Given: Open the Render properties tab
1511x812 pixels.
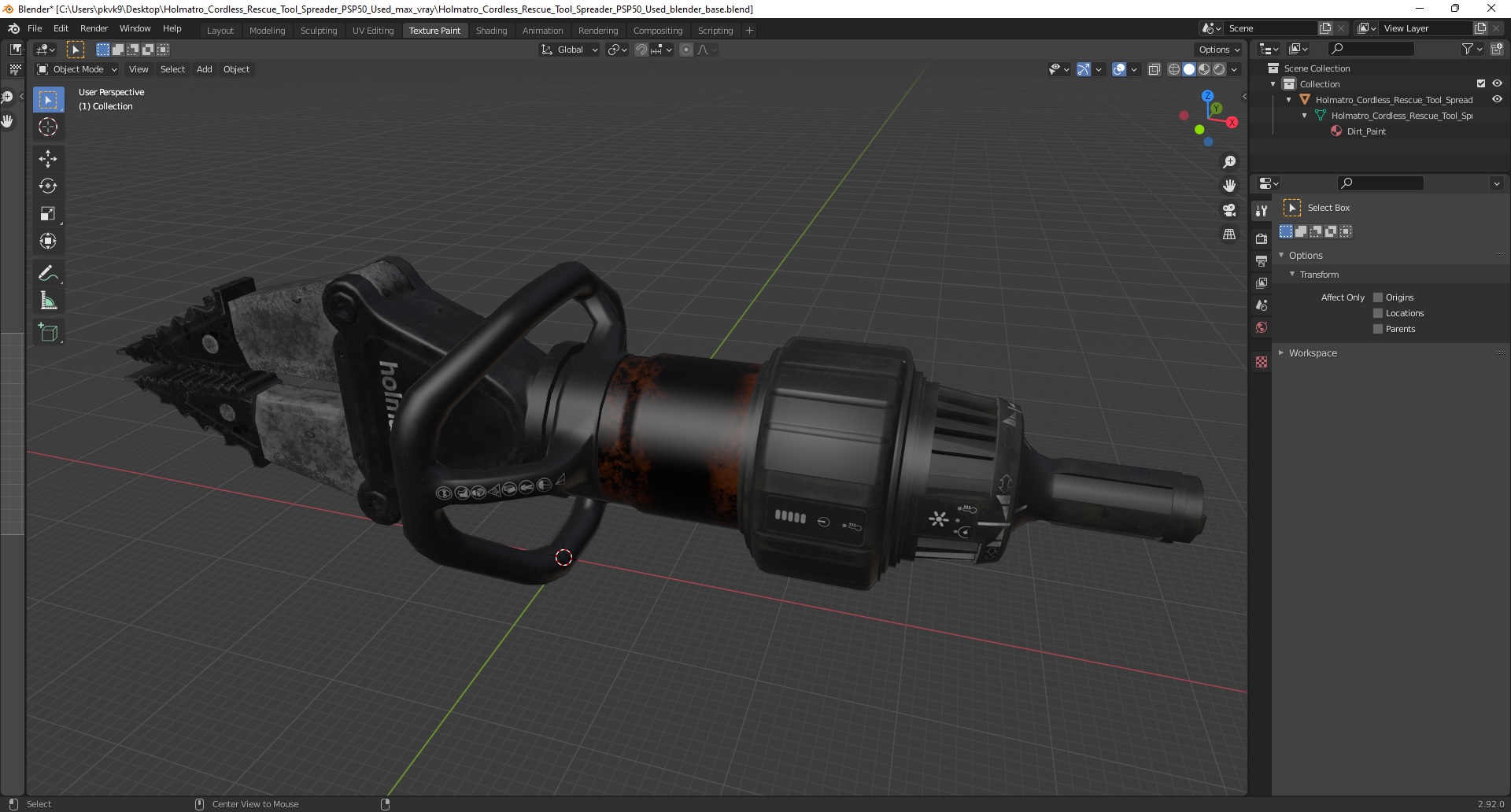Looking at the screenshot, I should click(x=1262, y=238).
